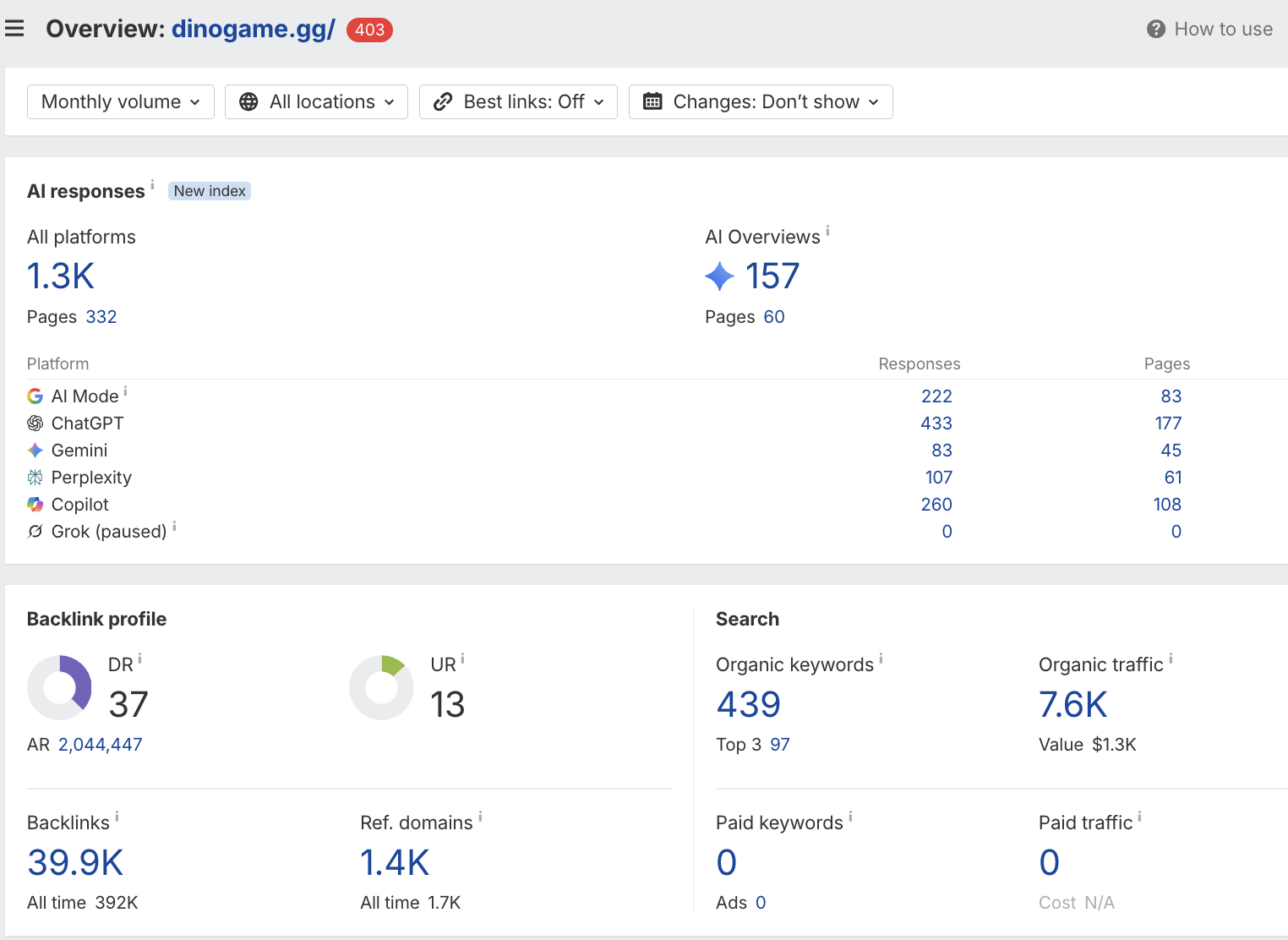This screenshot has height=940, width=1288.
Task: Click the AI Overviews info icon
Action: 827,230
